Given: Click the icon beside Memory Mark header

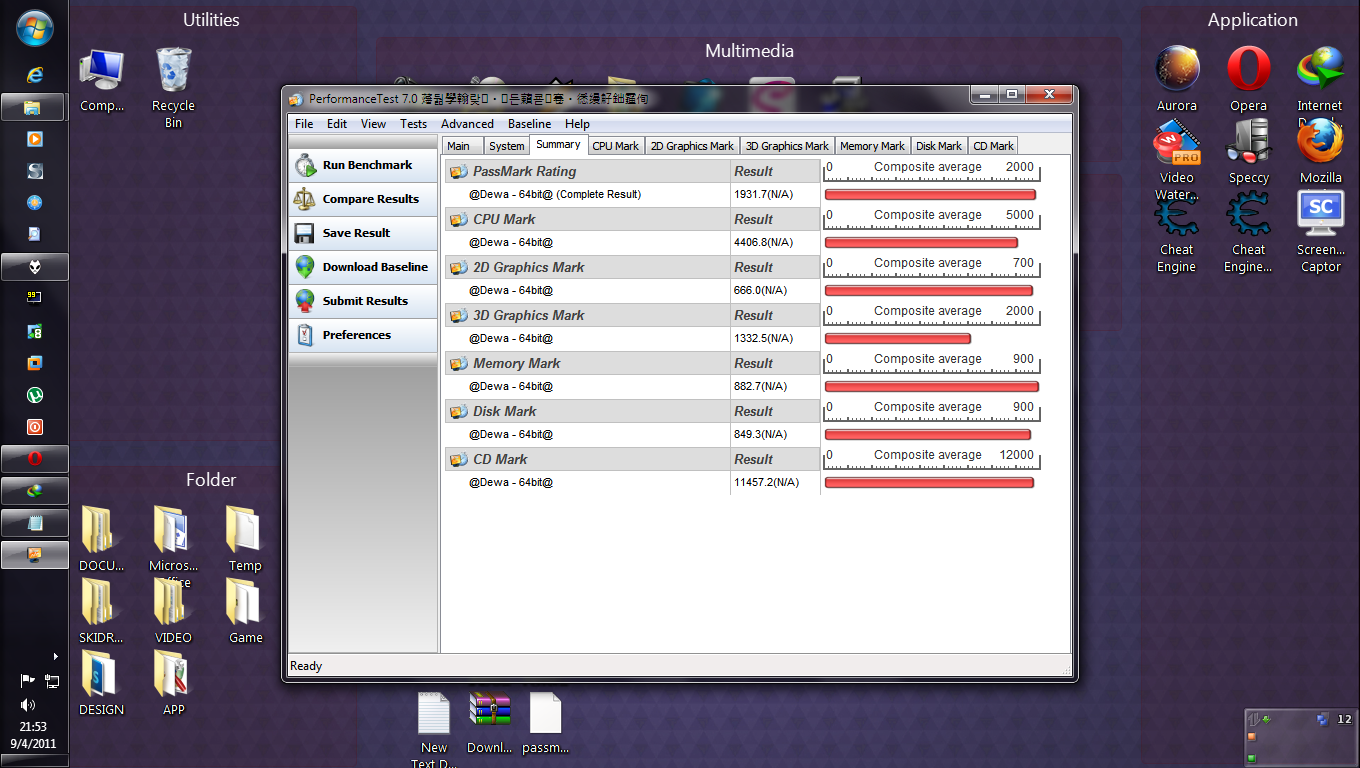Looking at the screenshot, I should coord(458,363).
